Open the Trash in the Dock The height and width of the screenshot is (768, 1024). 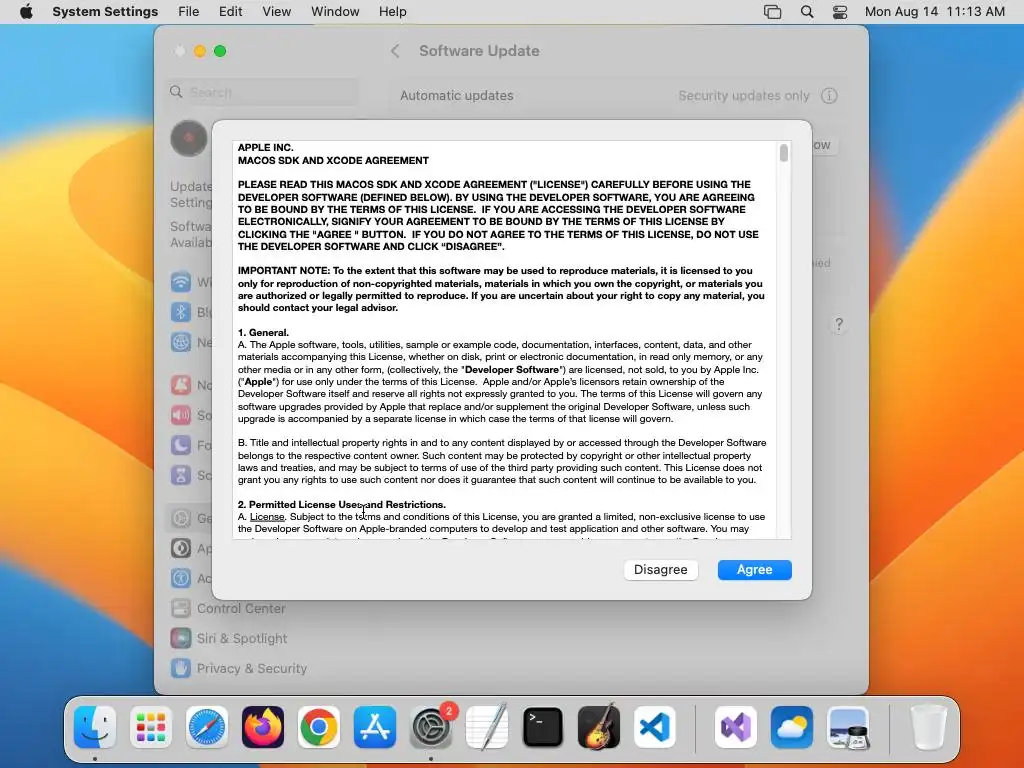[x=929, y=727]
